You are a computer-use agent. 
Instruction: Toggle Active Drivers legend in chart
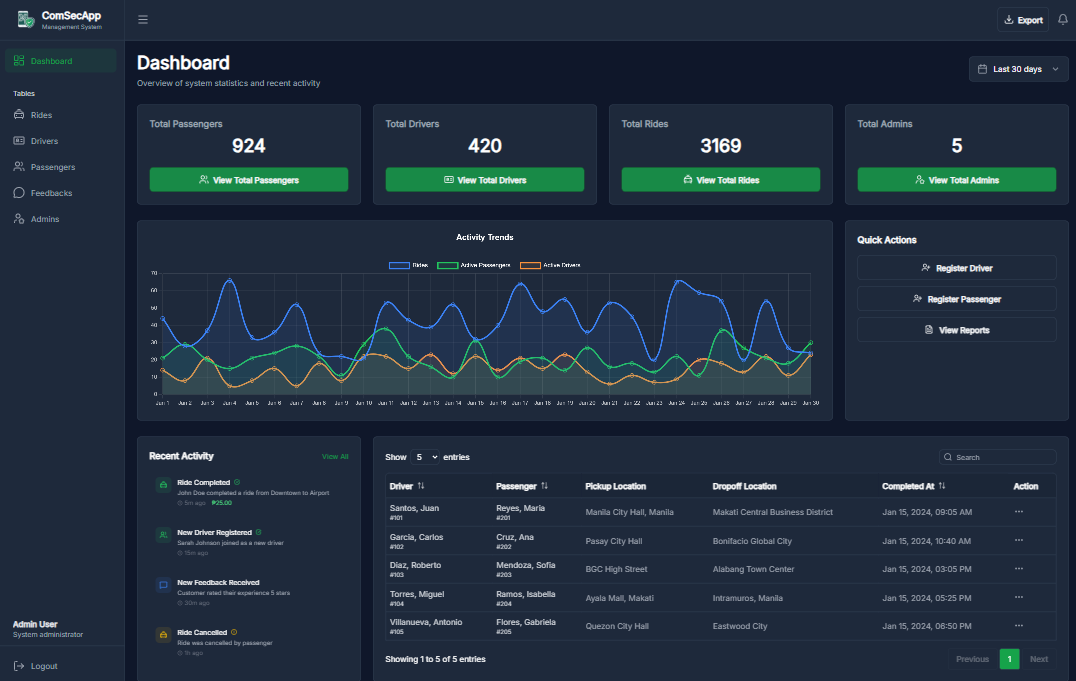click(550, 265)
